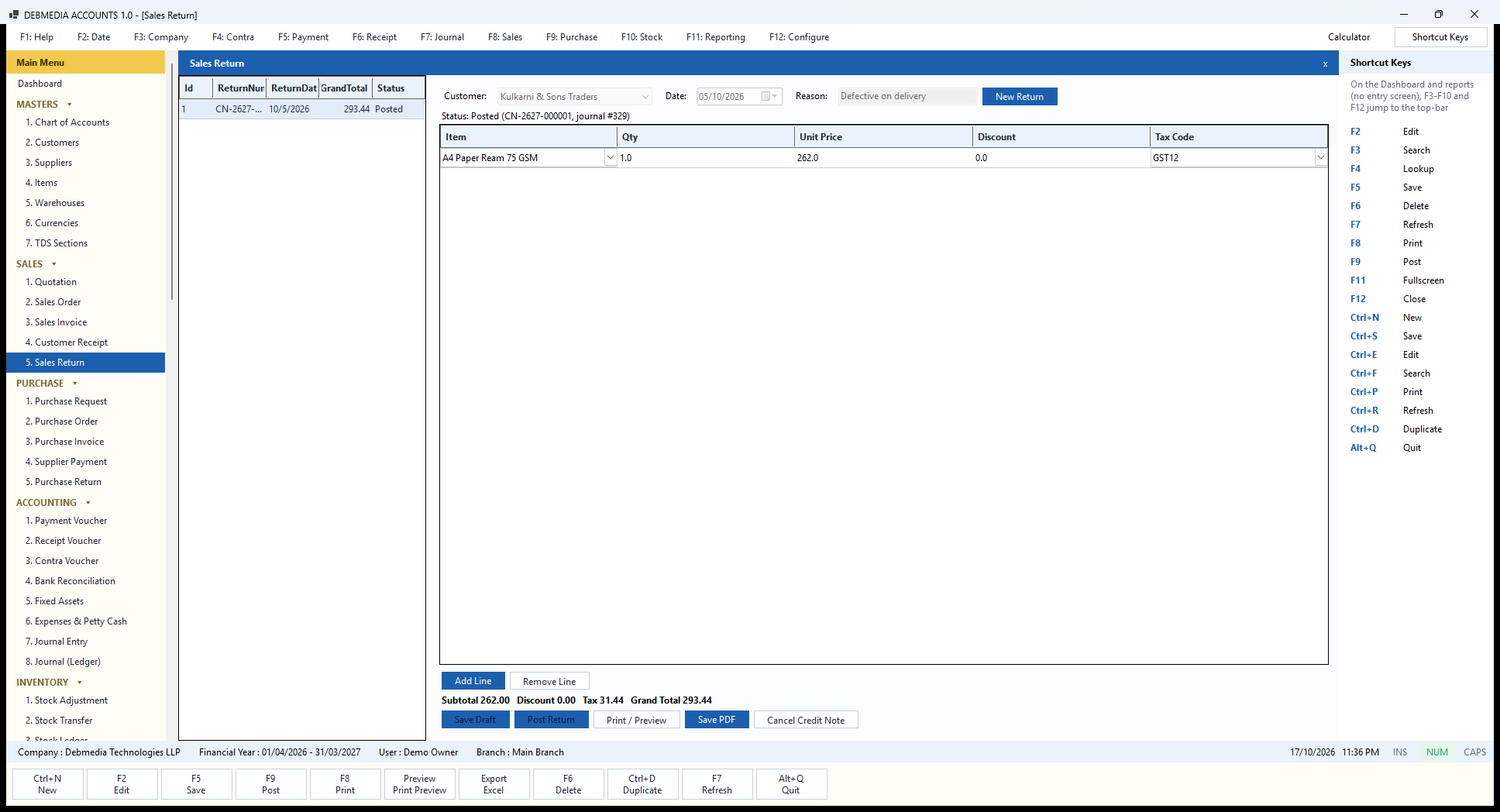The height and width of the screenshot is (812, 1500).
Task: Click Remove Line button
Action: tap(549, 681)
